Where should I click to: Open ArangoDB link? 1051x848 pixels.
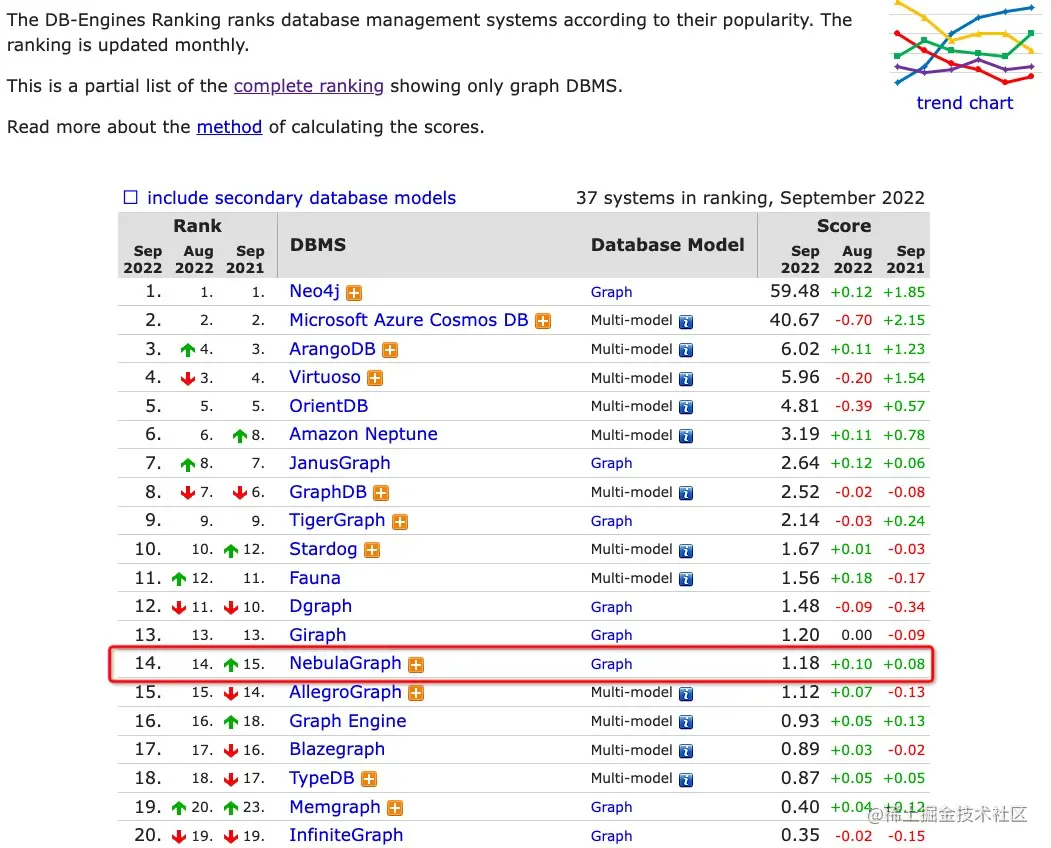(332, 349)
